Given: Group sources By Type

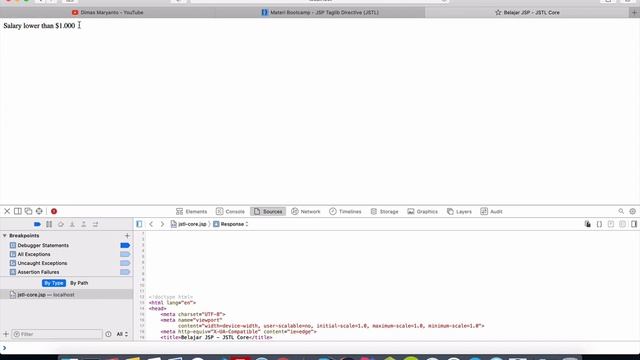Looking at the screenshot, I should point(53,283).
